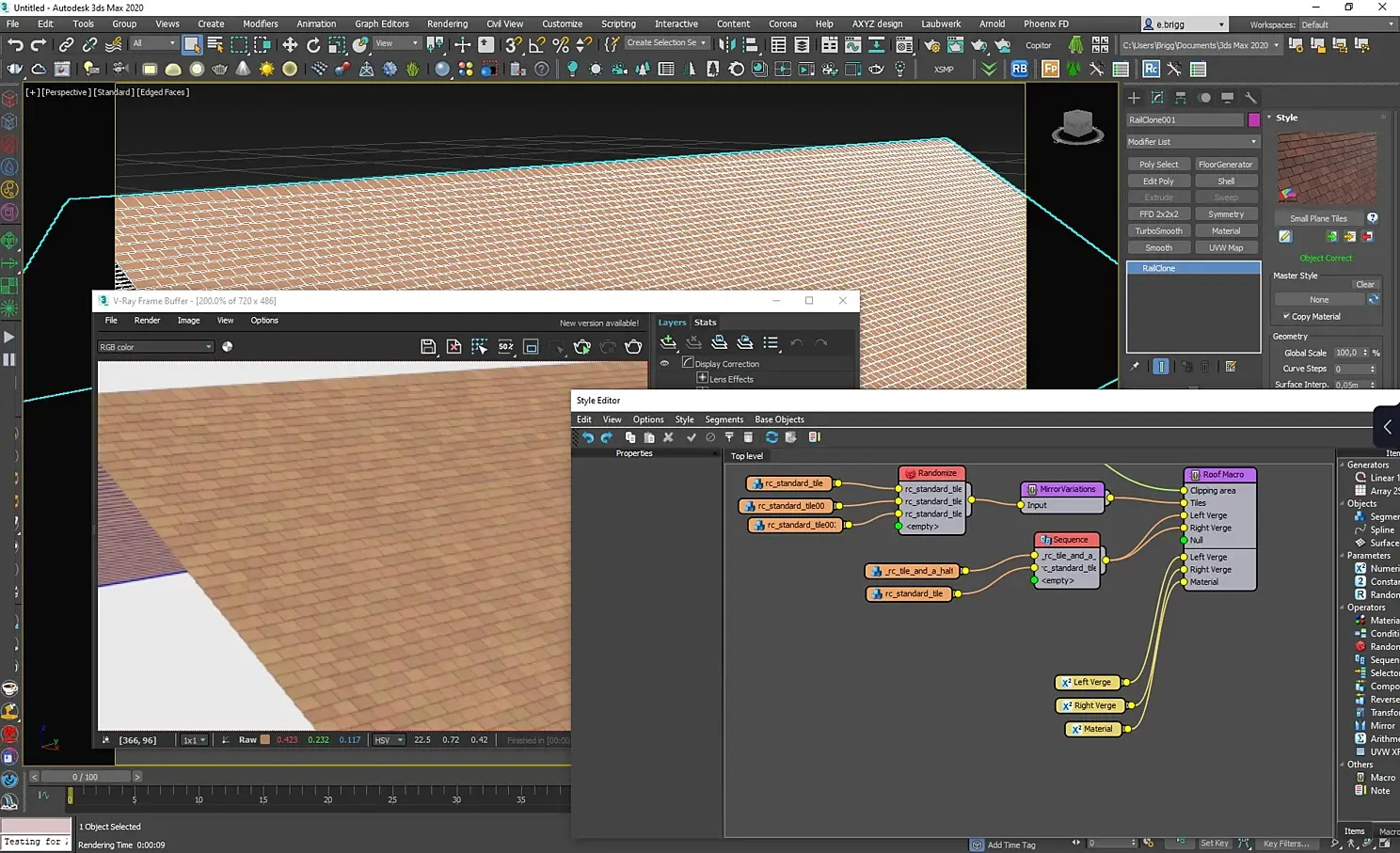Click the TurboSmooth modifier button
Image resolution: width=1400 pixels, height=853 pixels.
pos(1158,231)
